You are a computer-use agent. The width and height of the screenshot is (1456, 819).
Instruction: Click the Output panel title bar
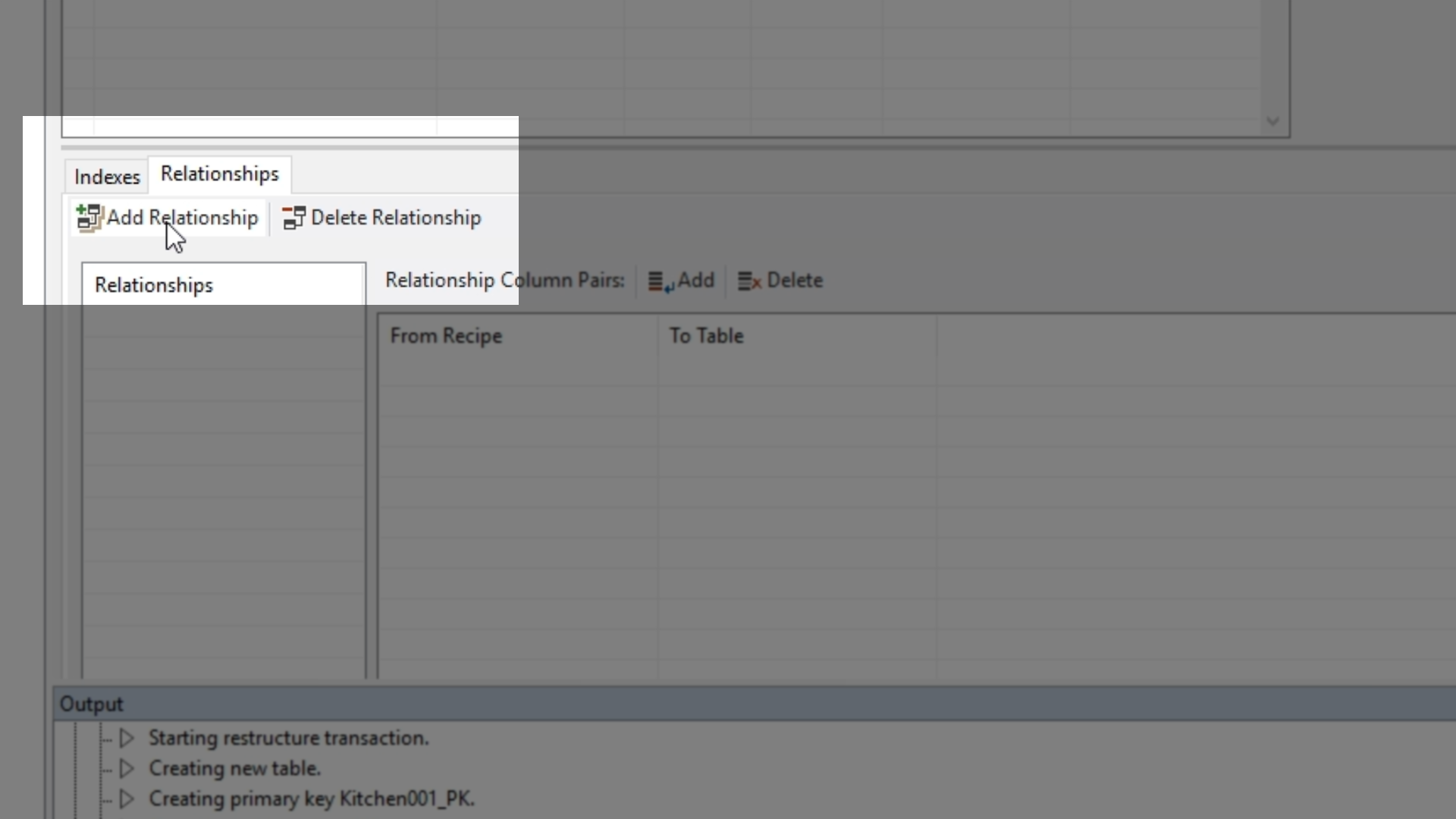755,704
